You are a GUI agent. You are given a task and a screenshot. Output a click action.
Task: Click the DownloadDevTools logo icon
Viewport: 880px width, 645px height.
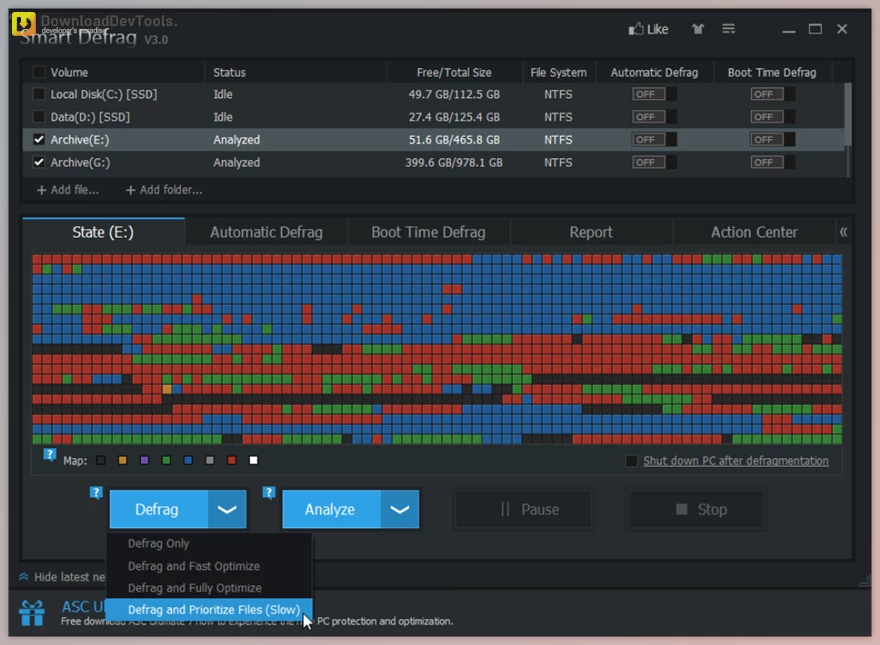[x=24, y=24]
